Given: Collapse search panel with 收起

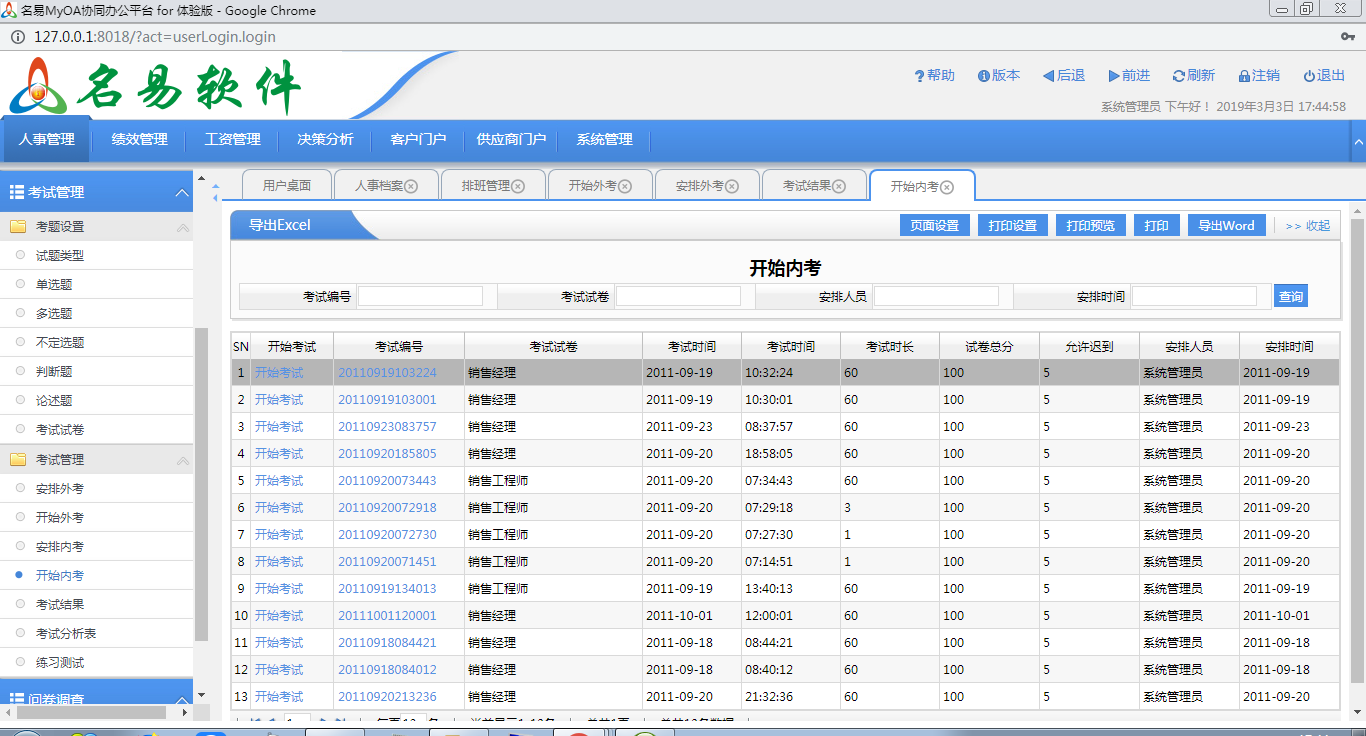Looking at the screenshot, I should click(x=1308, y=226).
